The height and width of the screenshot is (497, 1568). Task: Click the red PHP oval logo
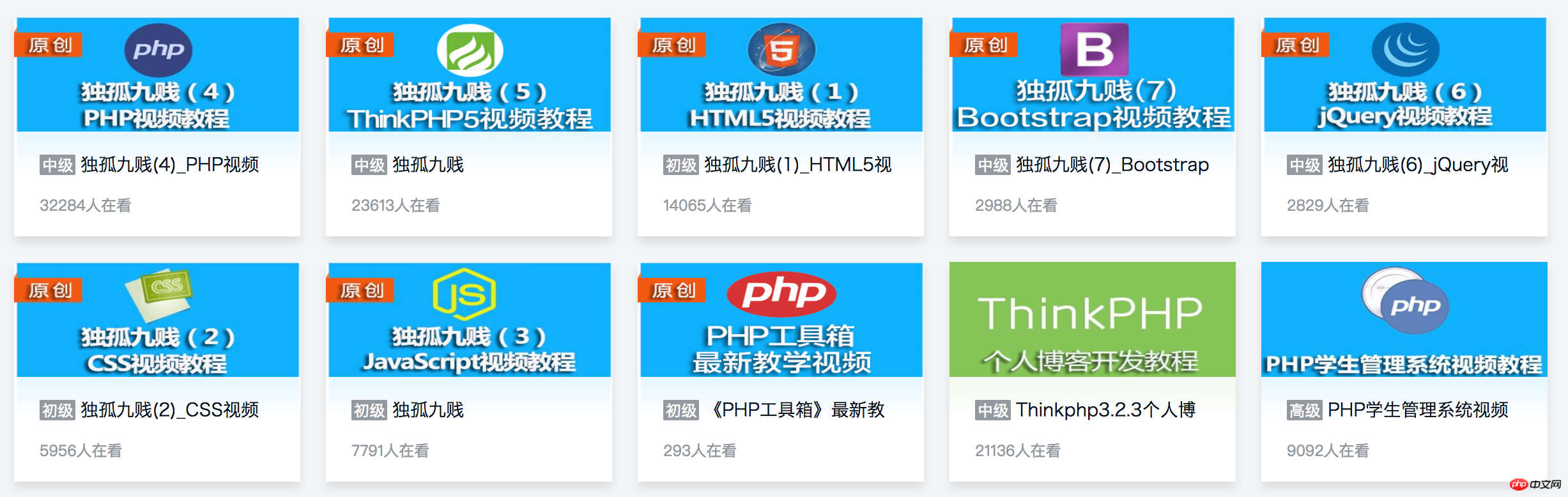(781, 294)
